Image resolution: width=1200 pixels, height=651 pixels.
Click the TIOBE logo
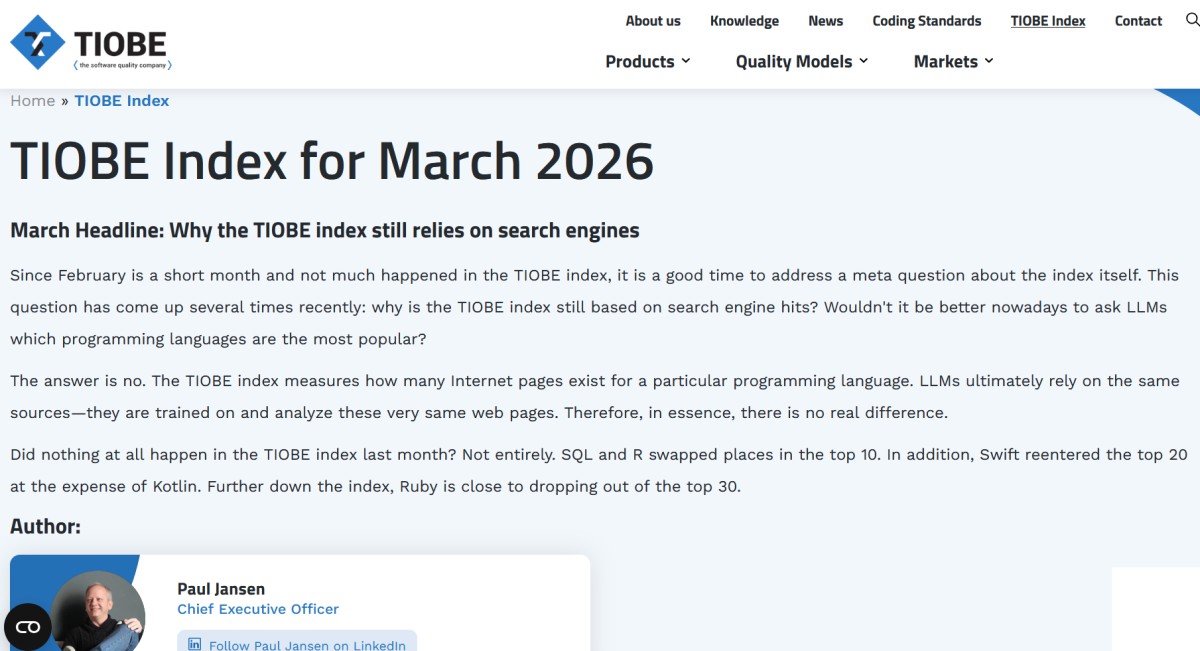point(90,43)
